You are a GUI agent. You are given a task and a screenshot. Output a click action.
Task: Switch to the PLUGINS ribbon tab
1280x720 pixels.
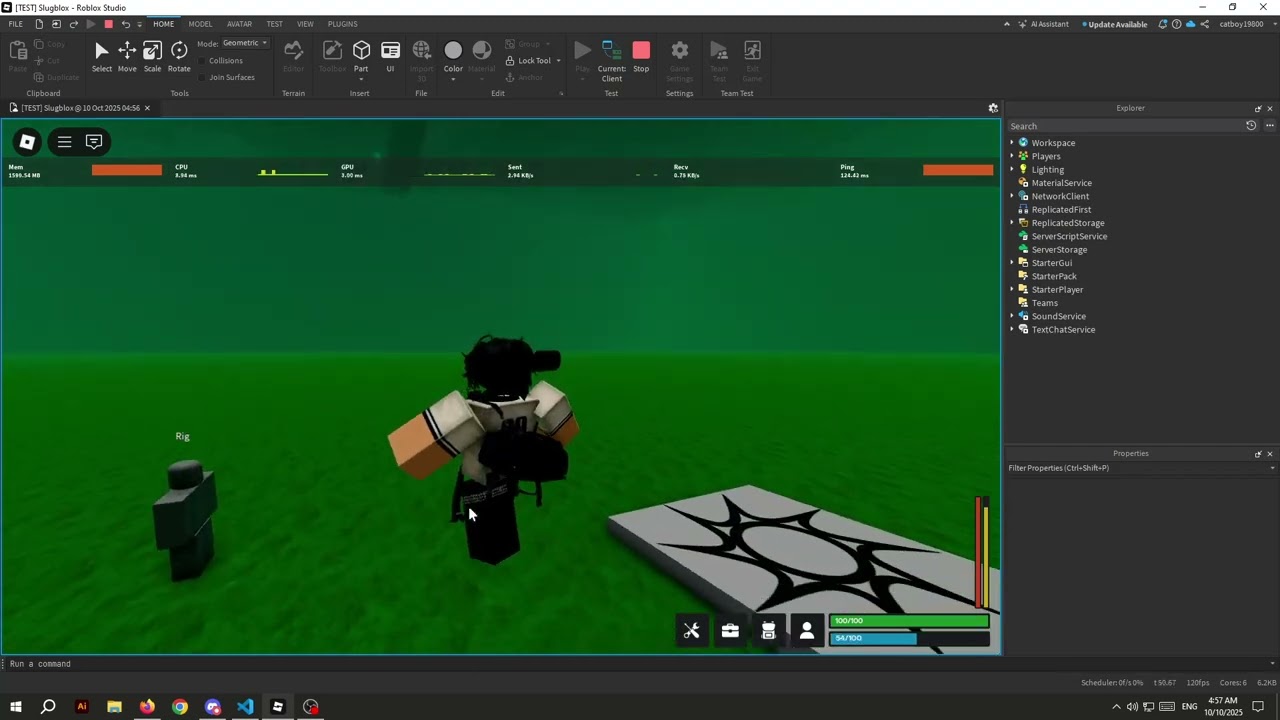[343, 24]
